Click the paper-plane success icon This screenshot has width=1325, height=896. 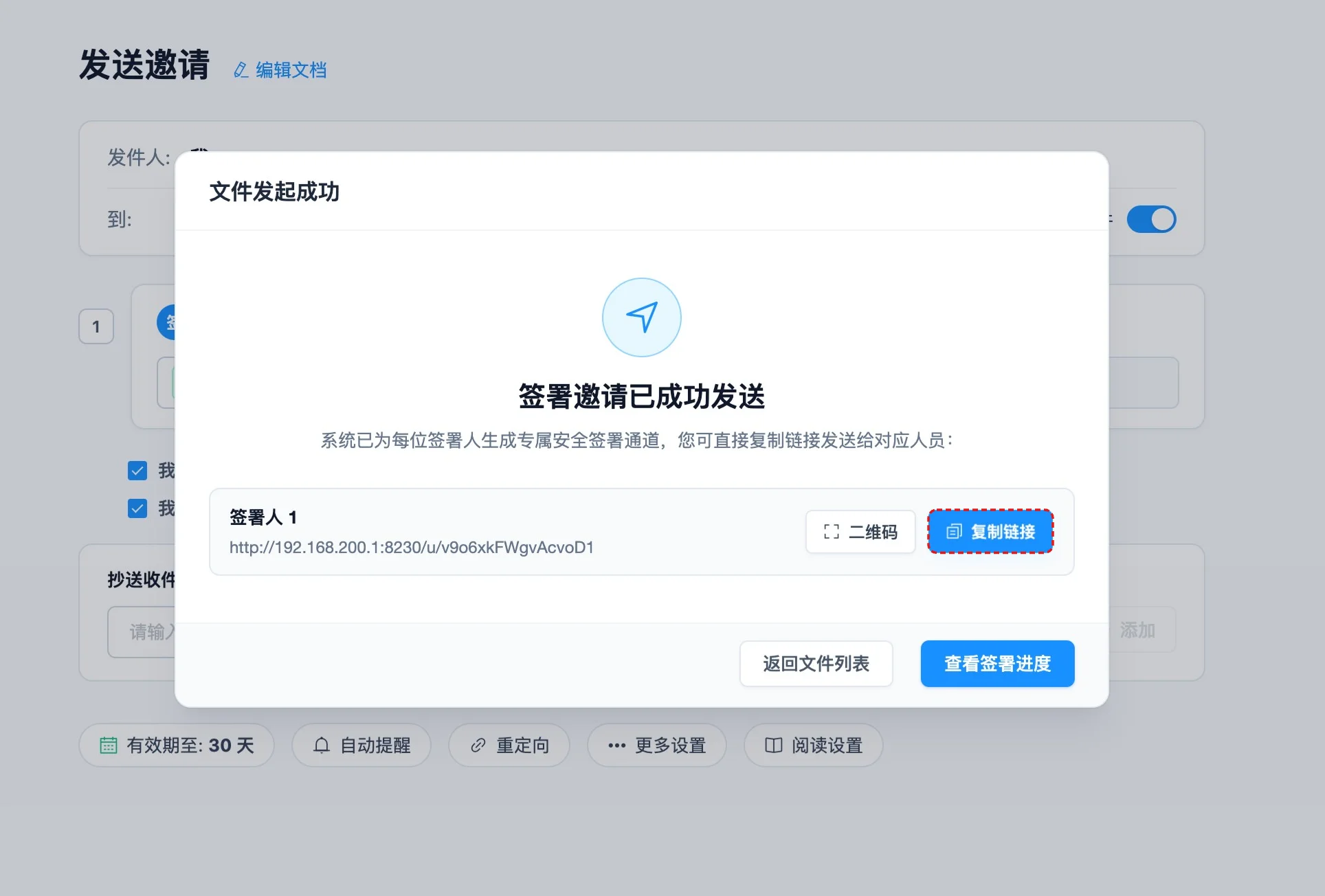[x=642, y=317]
